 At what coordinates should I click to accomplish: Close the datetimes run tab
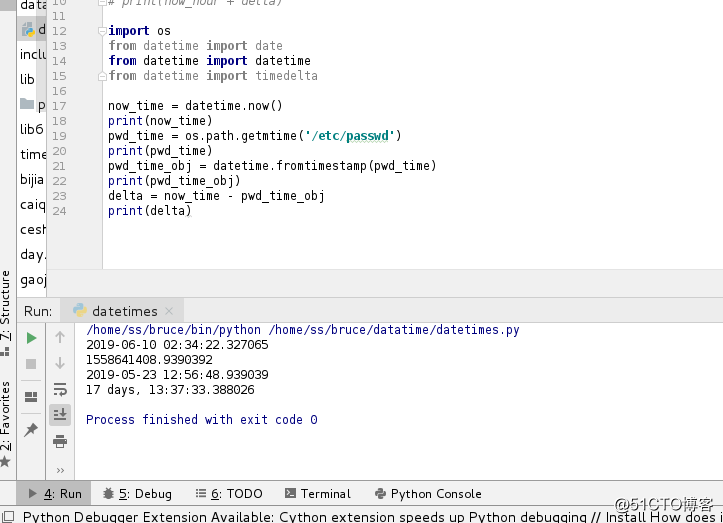[169, 311]
